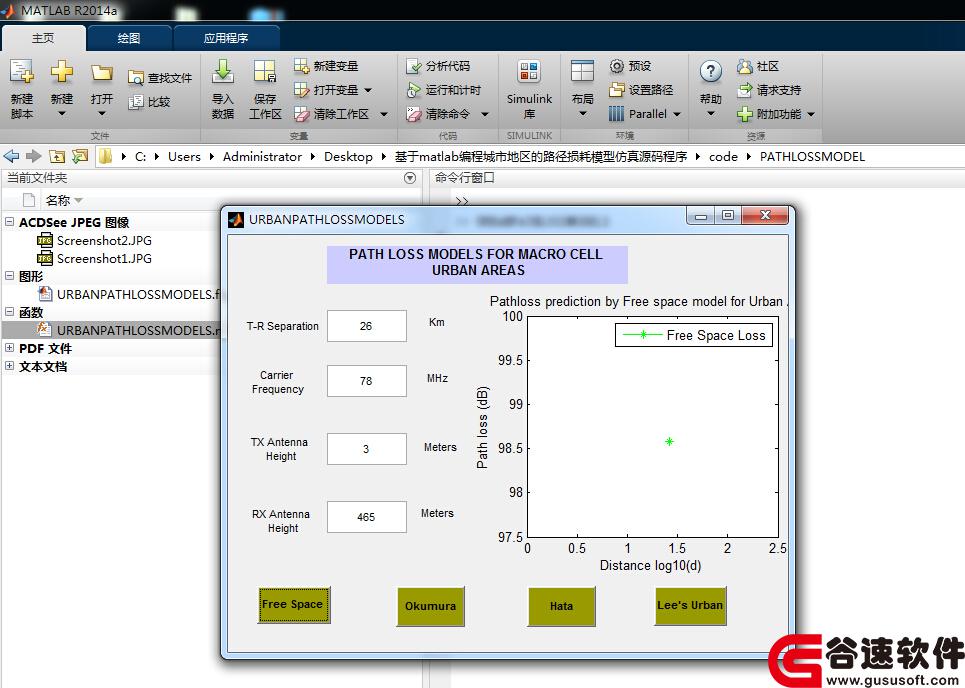This screenshot has height=688, width=965.
Task: Open the Clear Workspace (清除工作区) dropdown arrow
Action: pos(384,114)
